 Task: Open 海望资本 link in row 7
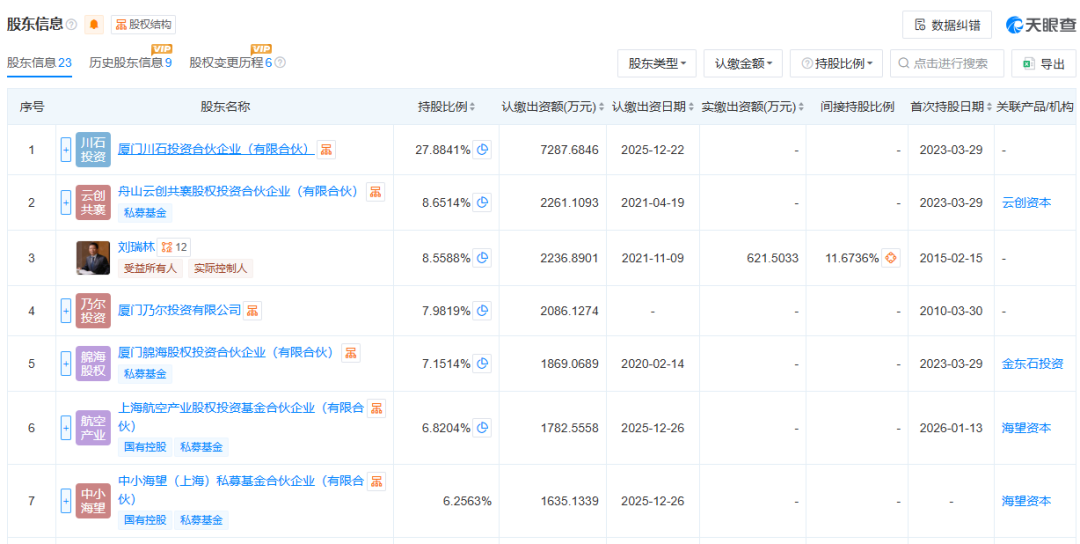1026,501
